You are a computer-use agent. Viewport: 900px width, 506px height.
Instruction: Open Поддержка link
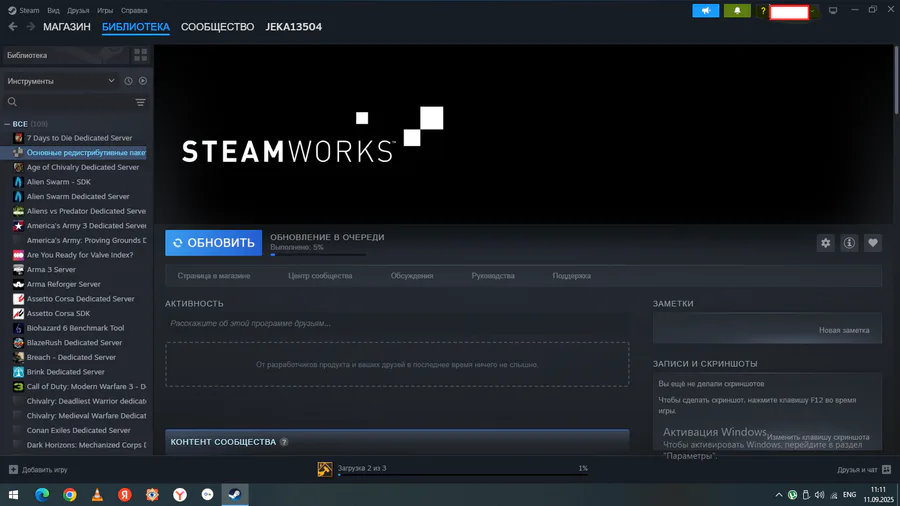click(x=572, y=276)
